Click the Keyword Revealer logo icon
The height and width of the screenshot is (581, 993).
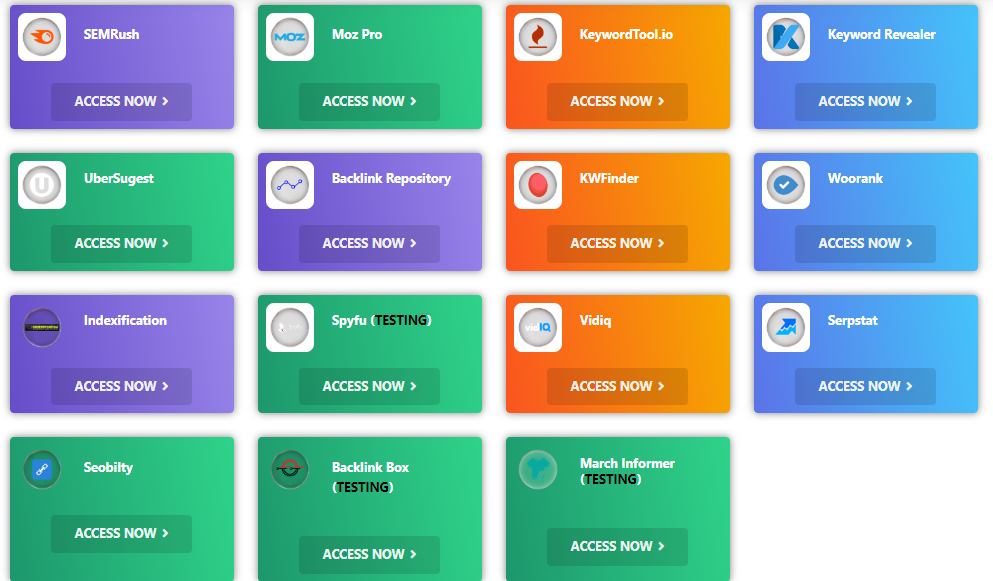tap(786, 37)
